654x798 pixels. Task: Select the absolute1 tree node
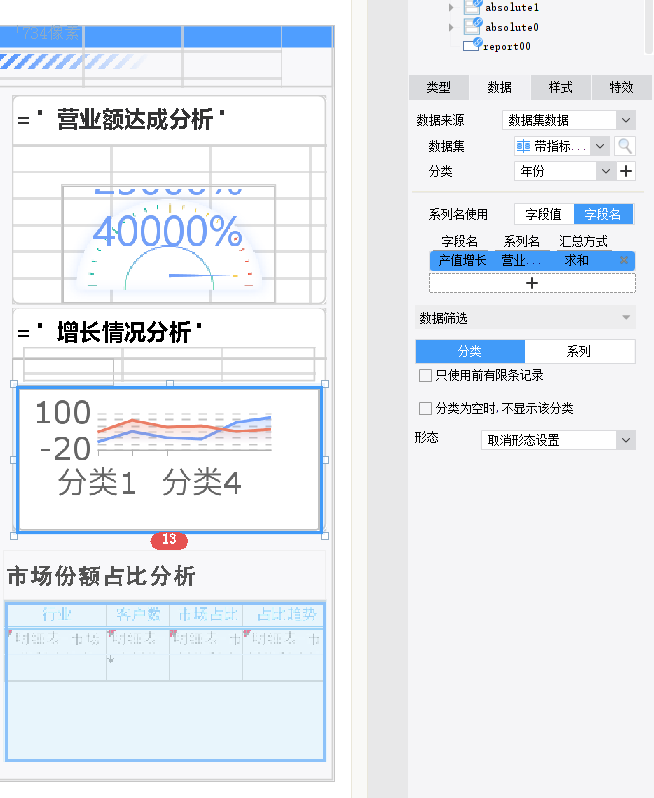point(511,7)
